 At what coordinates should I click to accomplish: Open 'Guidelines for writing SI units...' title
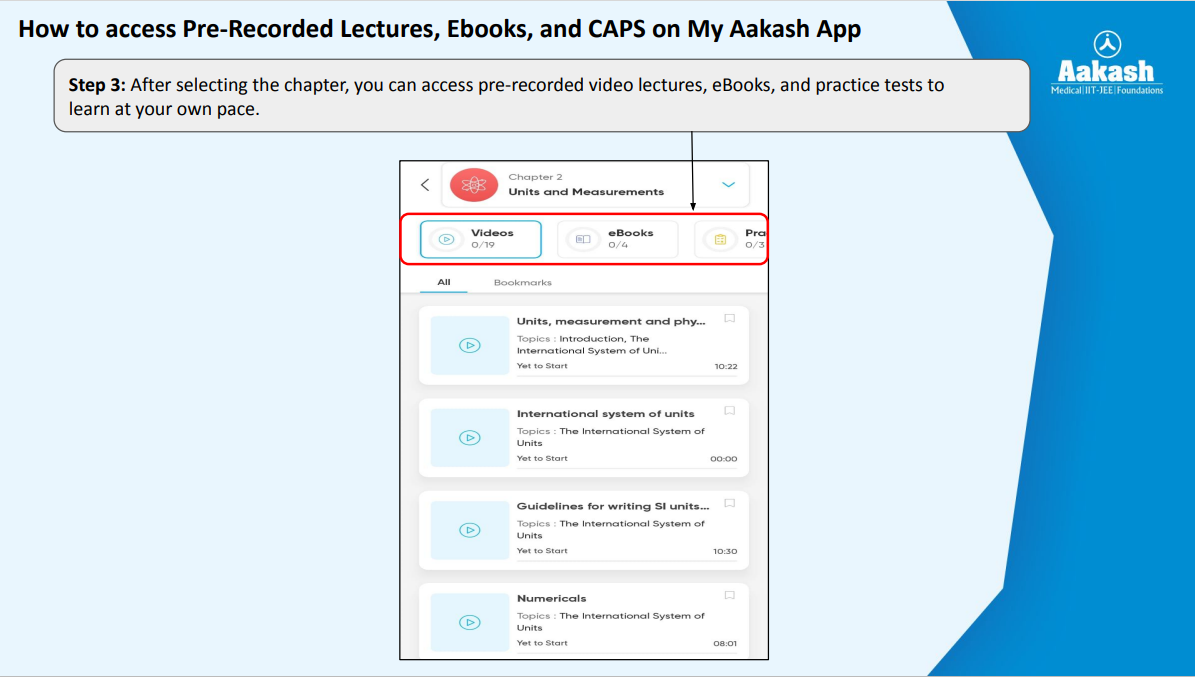click(613, 506)
